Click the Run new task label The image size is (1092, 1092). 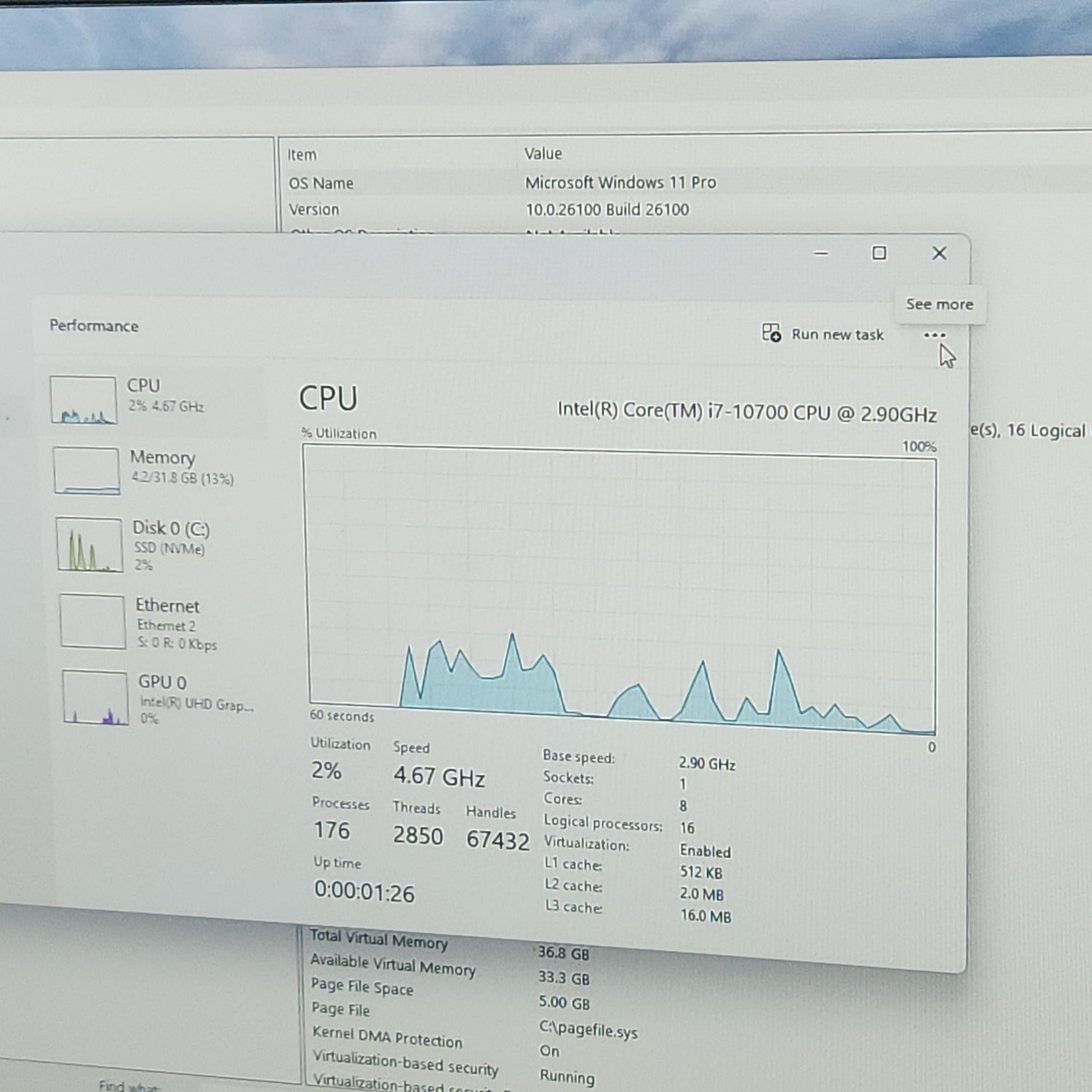837,335
